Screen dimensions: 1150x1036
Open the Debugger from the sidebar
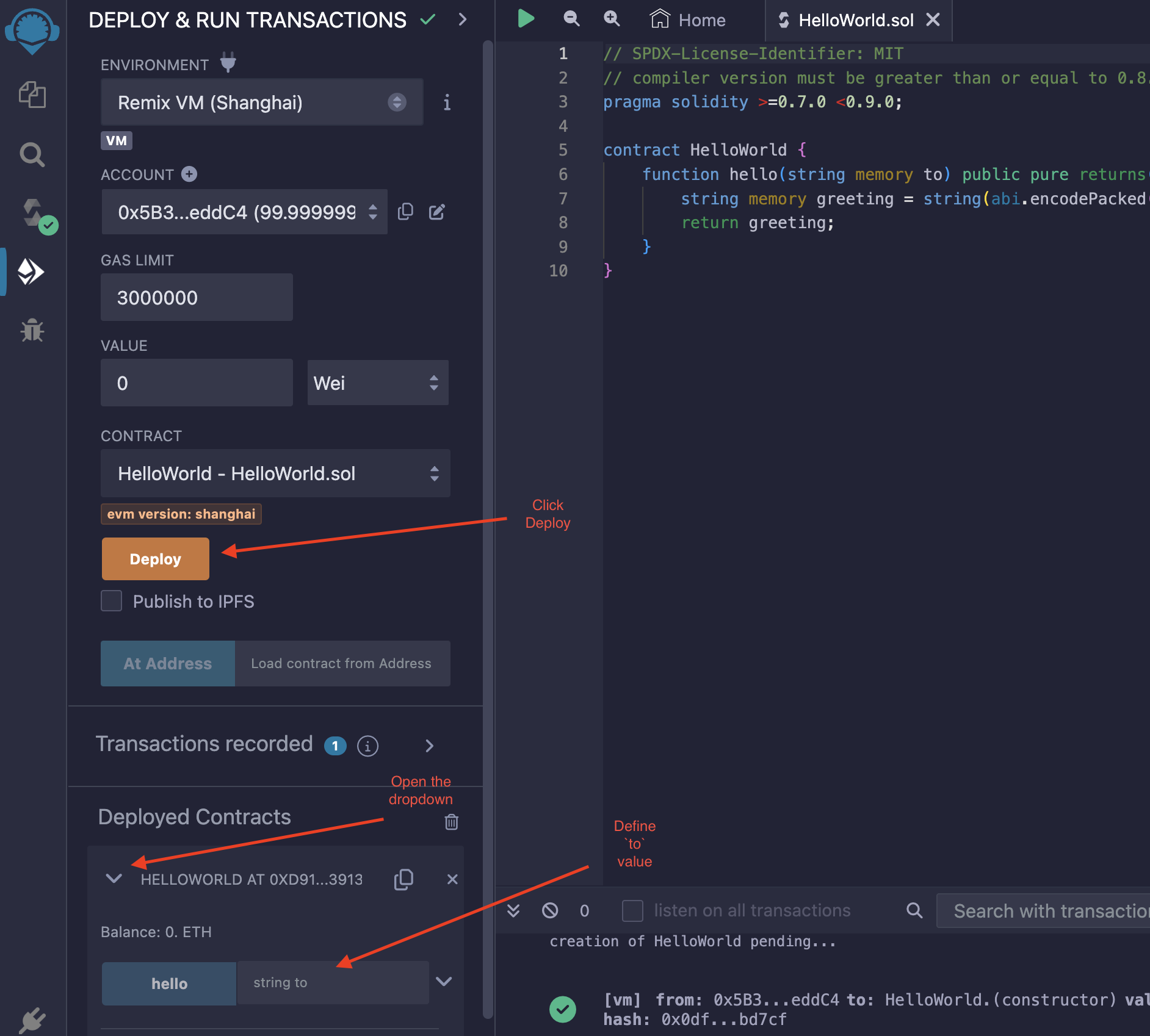click(x=32, y=330)
